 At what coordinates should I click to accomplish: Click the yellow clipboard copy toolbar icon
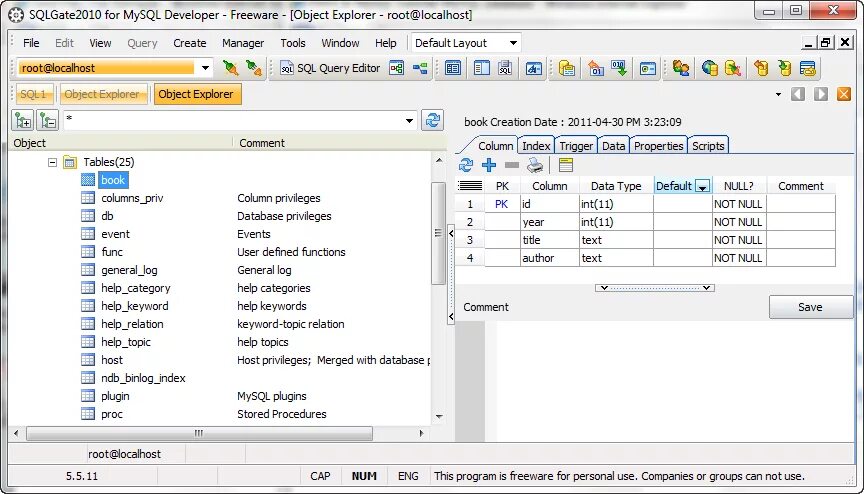(566, 68)
